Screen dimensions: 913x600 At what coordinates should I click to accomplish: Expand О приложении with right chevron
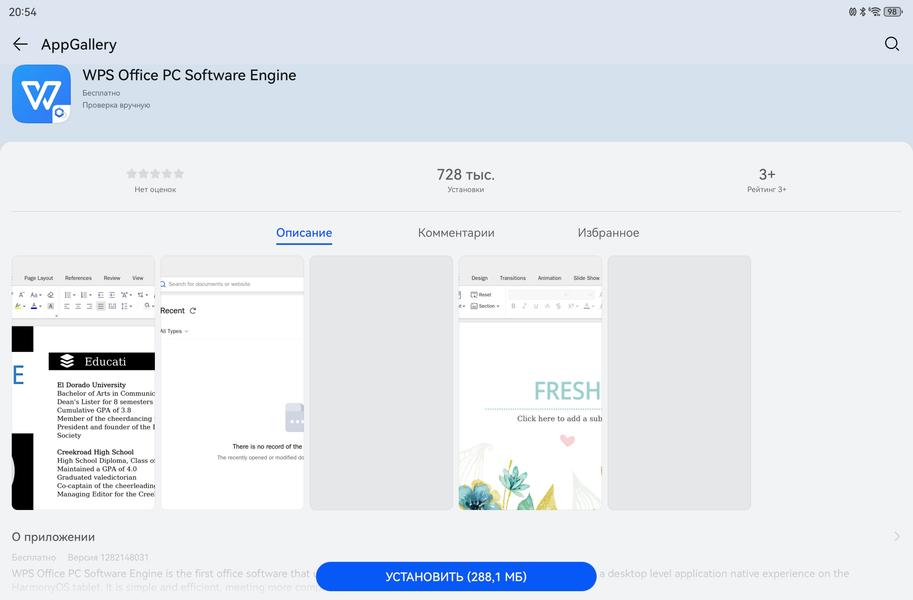(x=897, y=537)
